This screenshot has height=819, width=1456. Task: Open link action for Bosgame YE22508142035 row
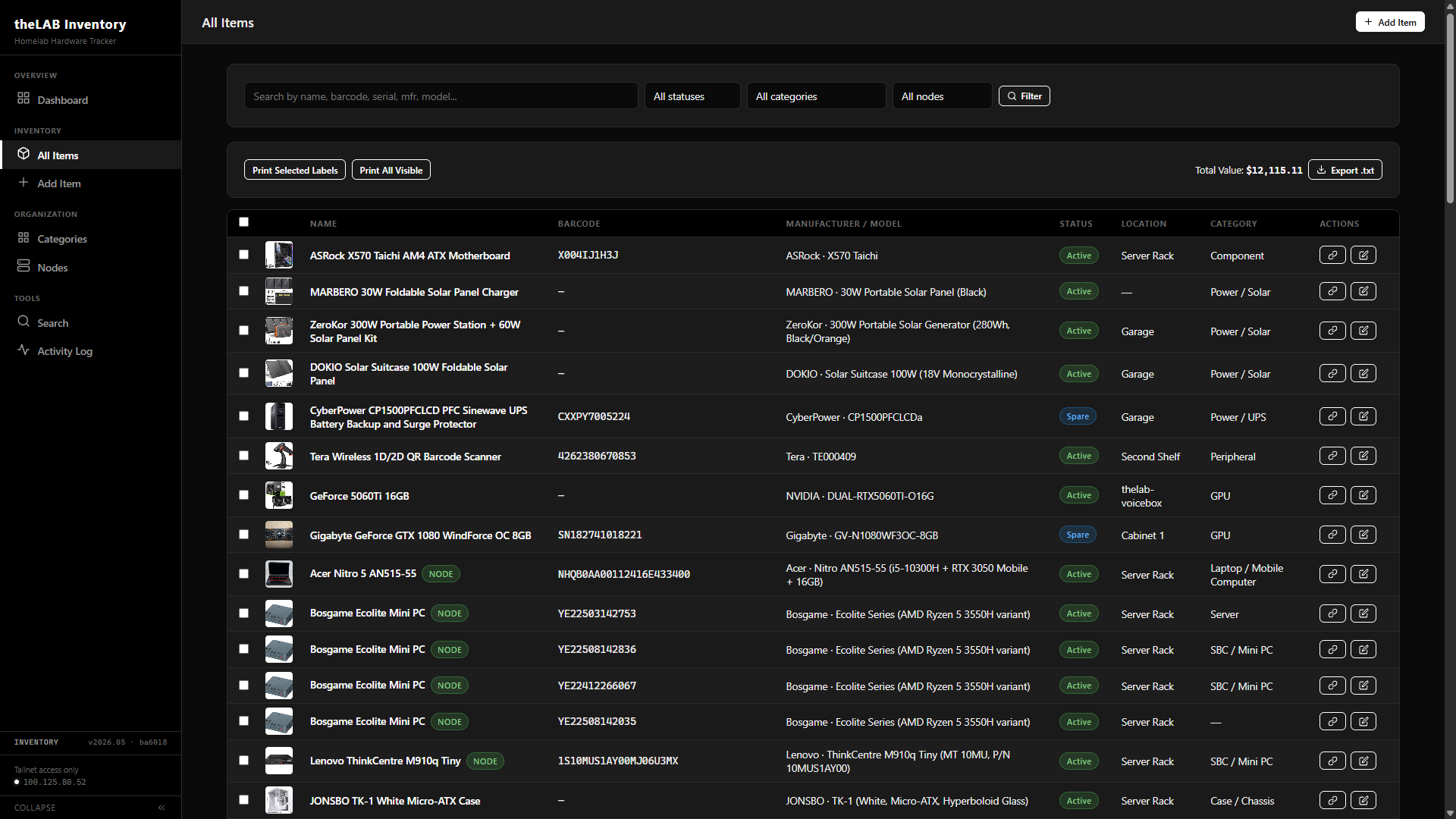point(1332,721)
